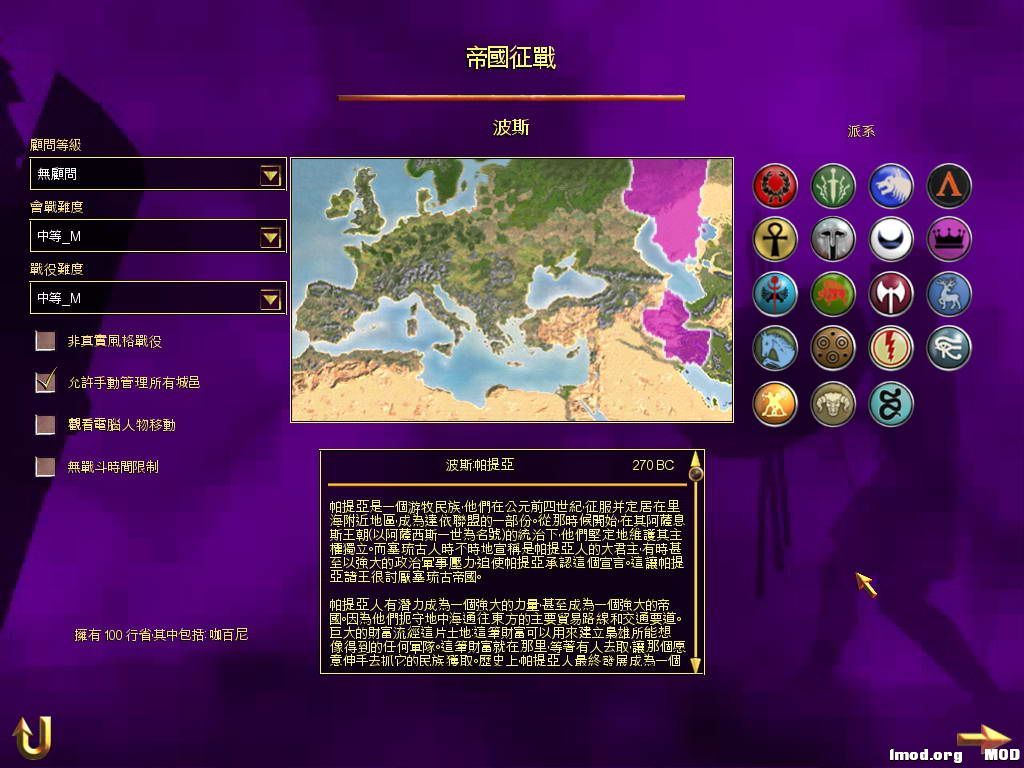Image resolution: width=1024 pixels, height=768 pixels.
Task: Select the golden ankh faction emblem
Action: click(775, 239)
